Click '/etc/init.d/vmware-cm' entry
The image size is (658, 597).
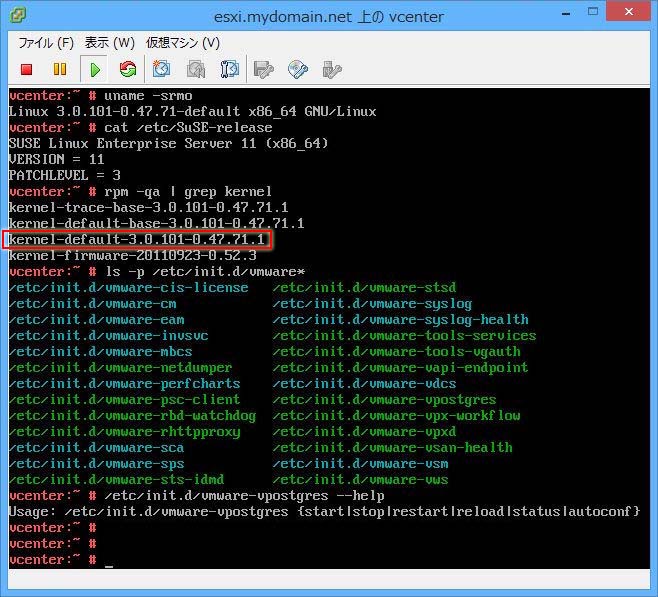[93, 304]
